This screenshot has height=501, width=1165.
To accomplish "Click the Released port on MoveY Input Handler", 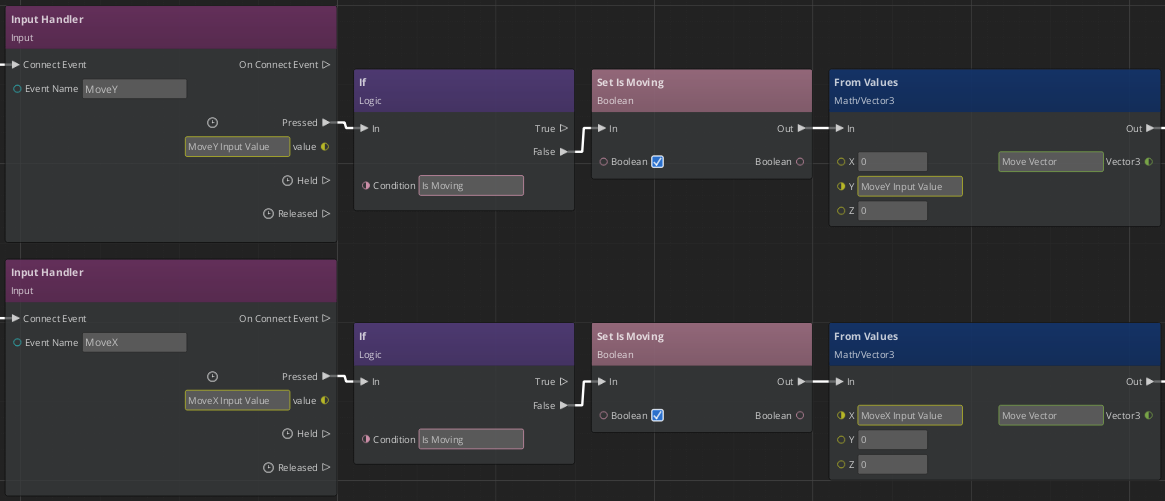I will point(326,214).
